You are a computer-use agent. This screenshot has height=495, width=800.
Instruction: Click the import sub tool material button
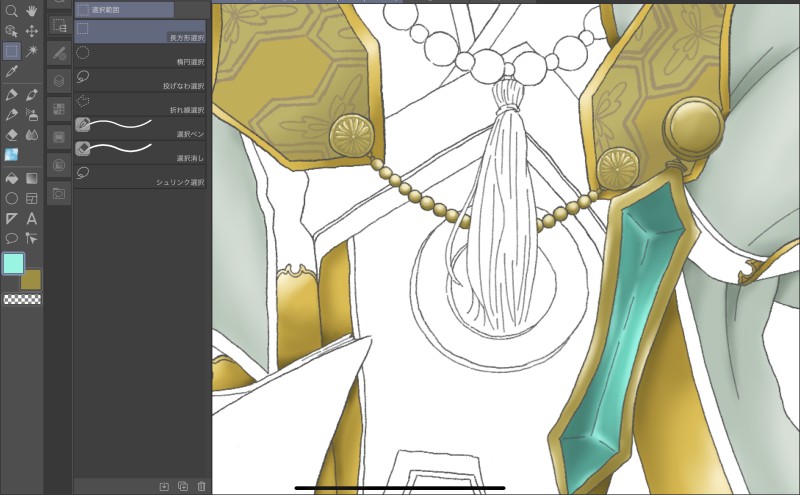(x=164, y=486)
